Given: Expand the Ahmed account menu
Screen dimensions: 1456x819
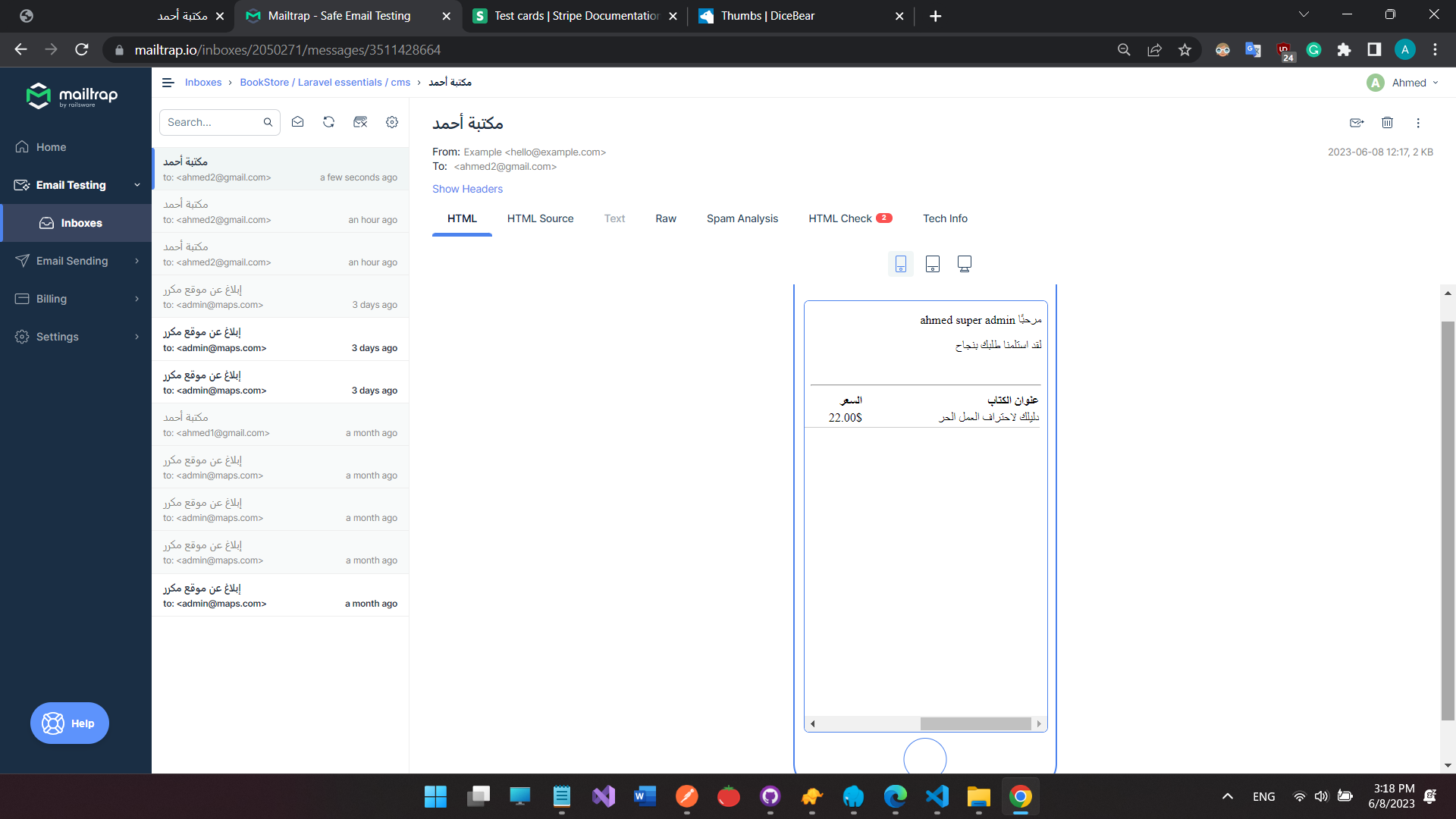Looking at the screenshot, I should (x=1404, y=82).
